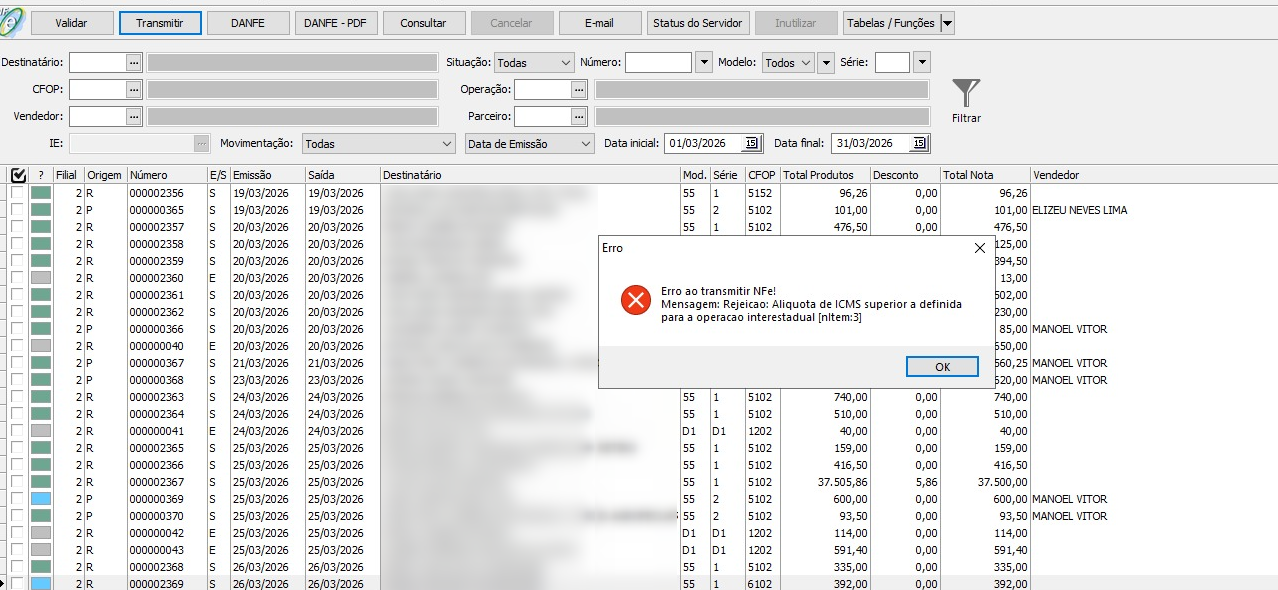Screen dimensions: 1278x590
Task: Click the Vendedor search ellipsis button
Action: tap(134, 116)
